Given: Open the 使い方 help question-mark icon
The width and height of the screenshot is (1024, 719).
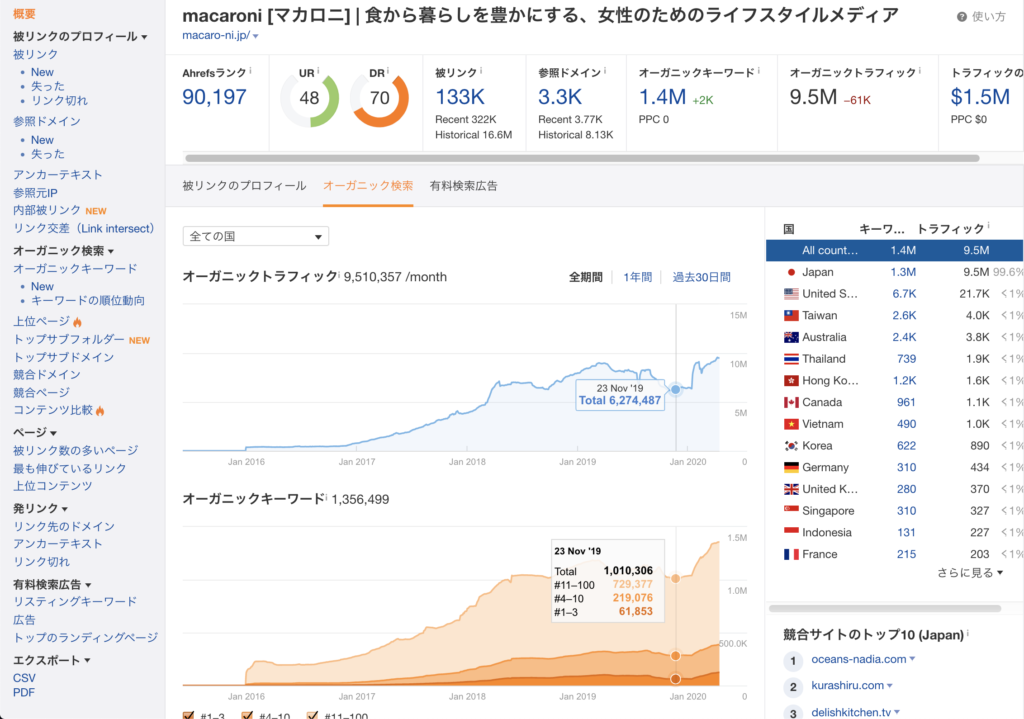Looking at the screenshot, I should coord(961,17).
